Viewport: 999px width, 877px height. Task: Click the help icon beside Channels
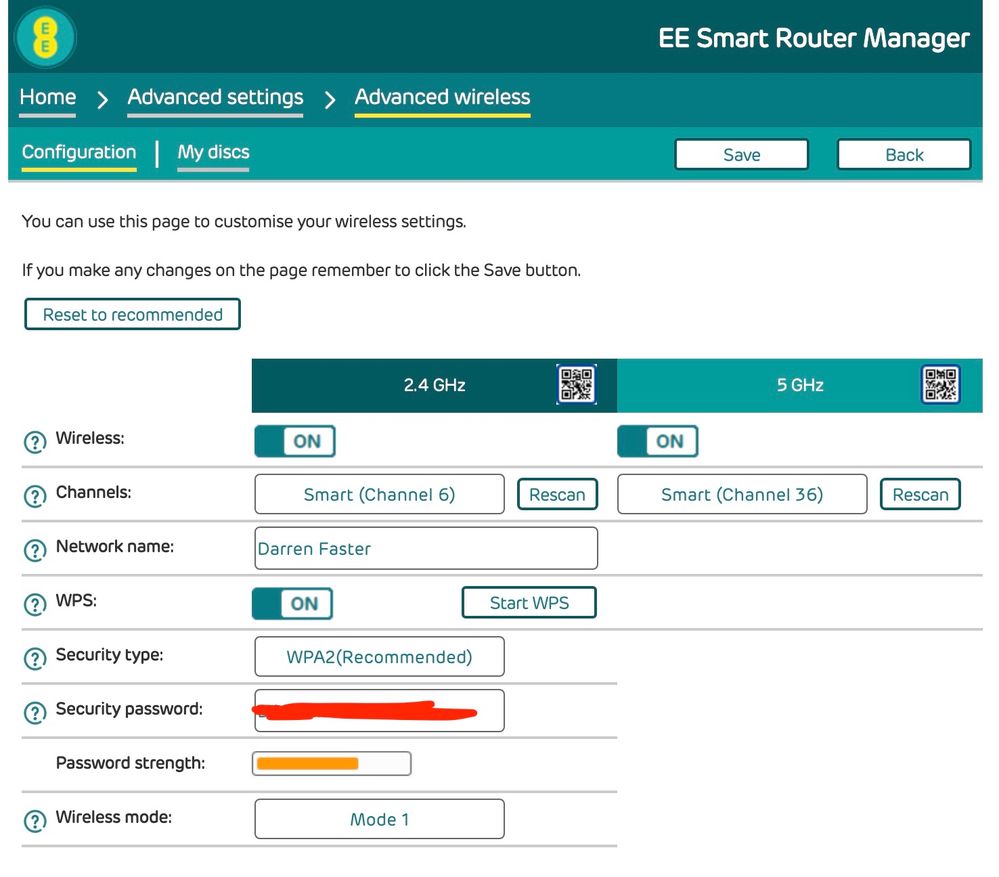[x=35, y=496]
